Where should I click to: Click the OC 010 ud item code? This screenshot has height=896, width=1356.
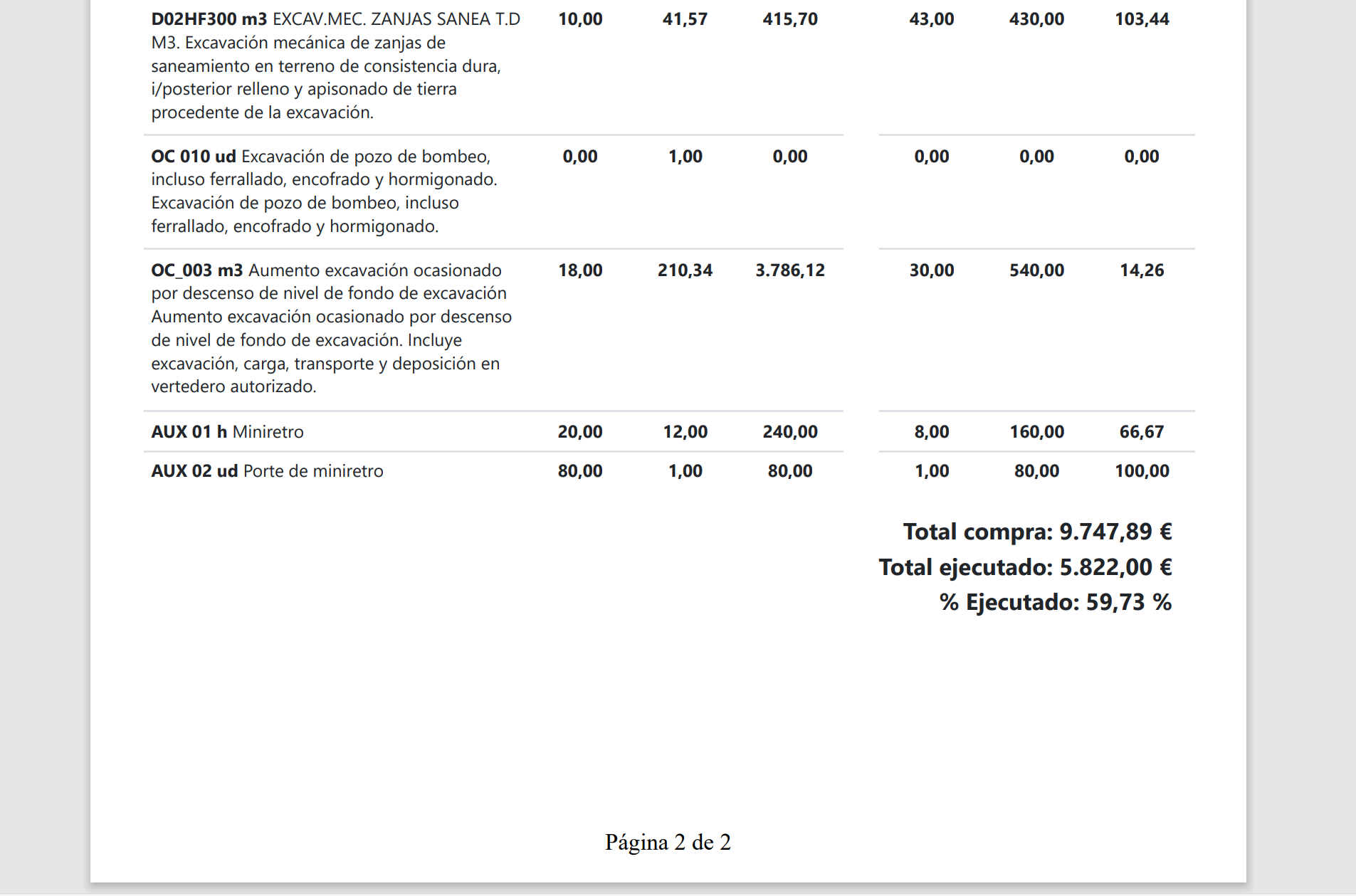193,157
